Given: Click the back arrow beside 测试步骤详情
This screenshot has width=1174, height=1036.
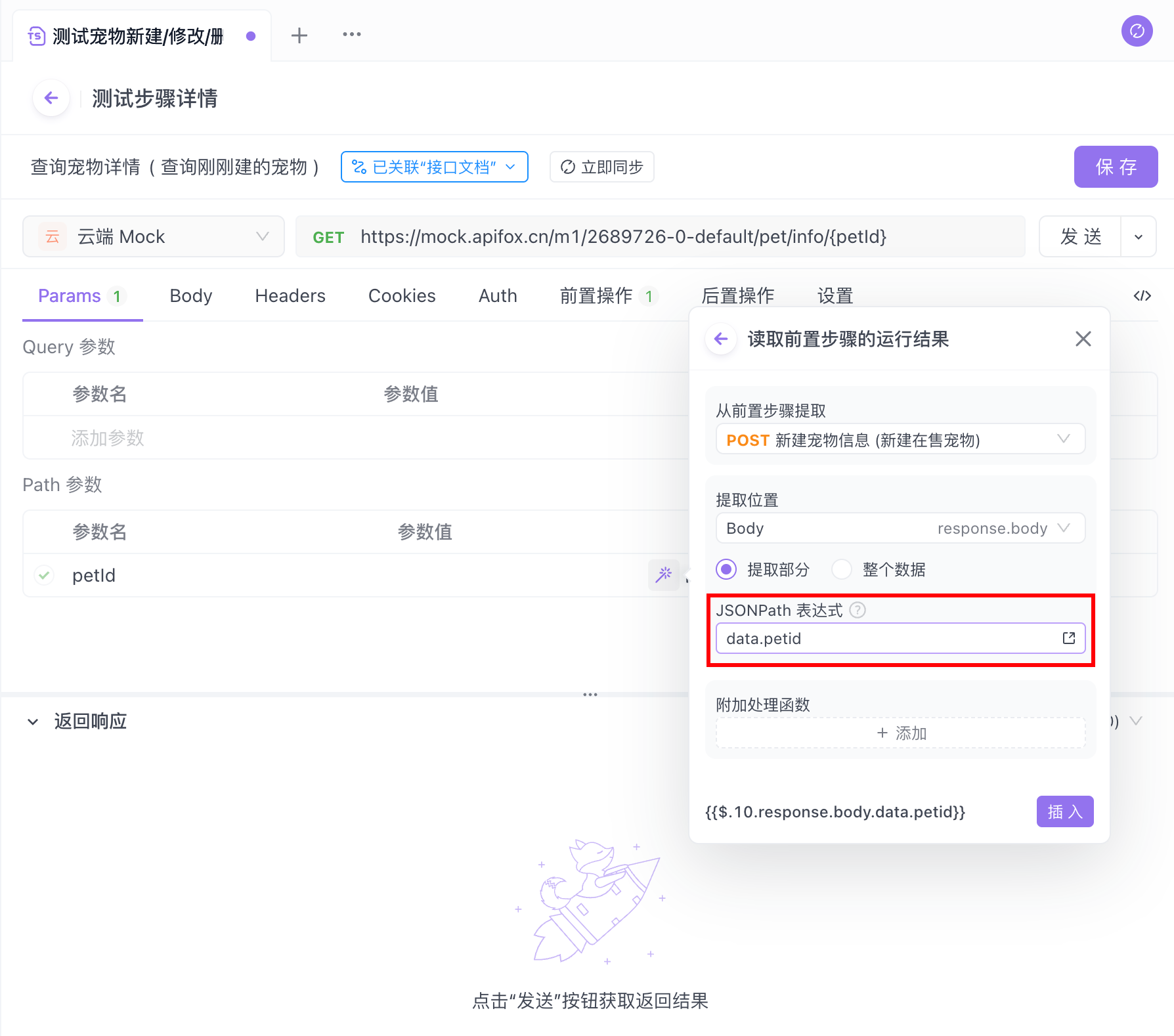Looking at the screenshot, I should tap(51, 98).
